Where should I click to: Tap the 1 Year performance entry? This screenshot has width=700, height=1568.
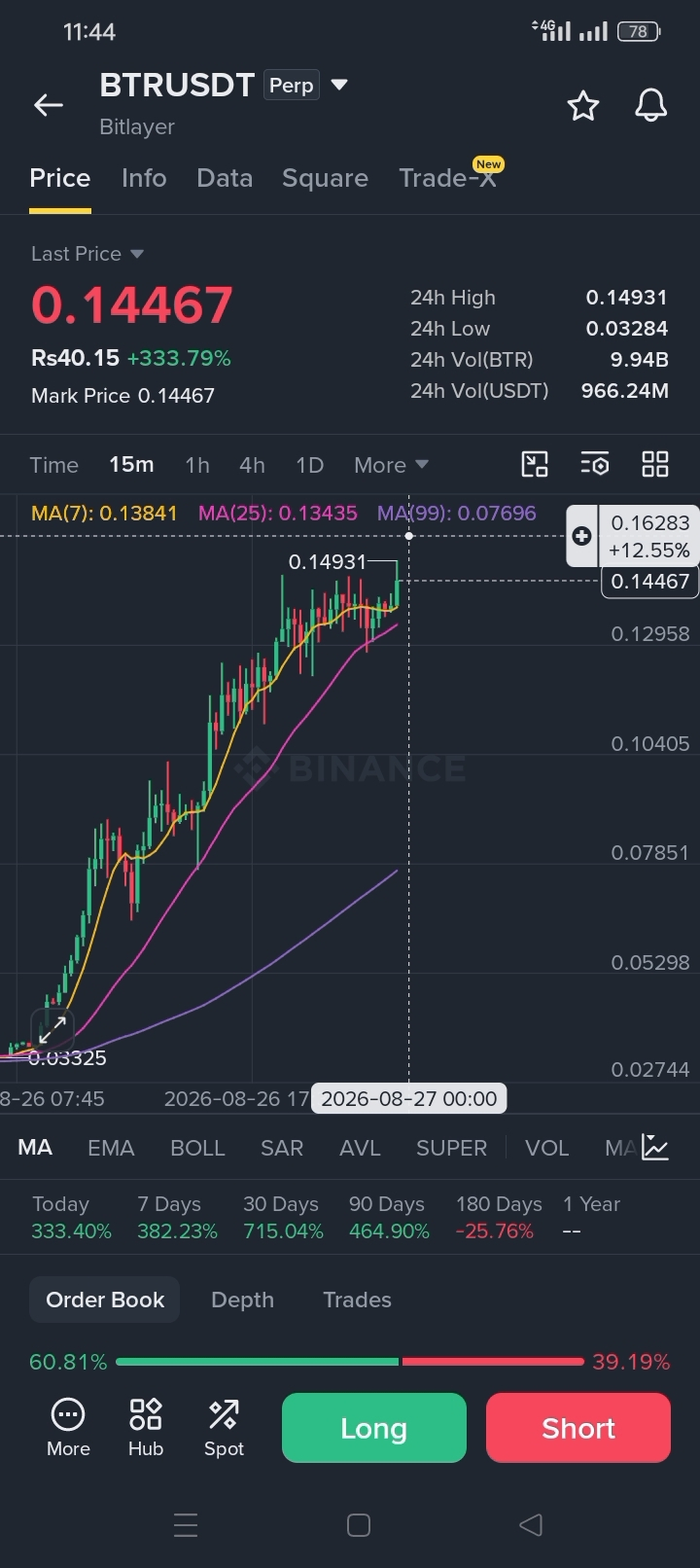[x=591, y=1217]
